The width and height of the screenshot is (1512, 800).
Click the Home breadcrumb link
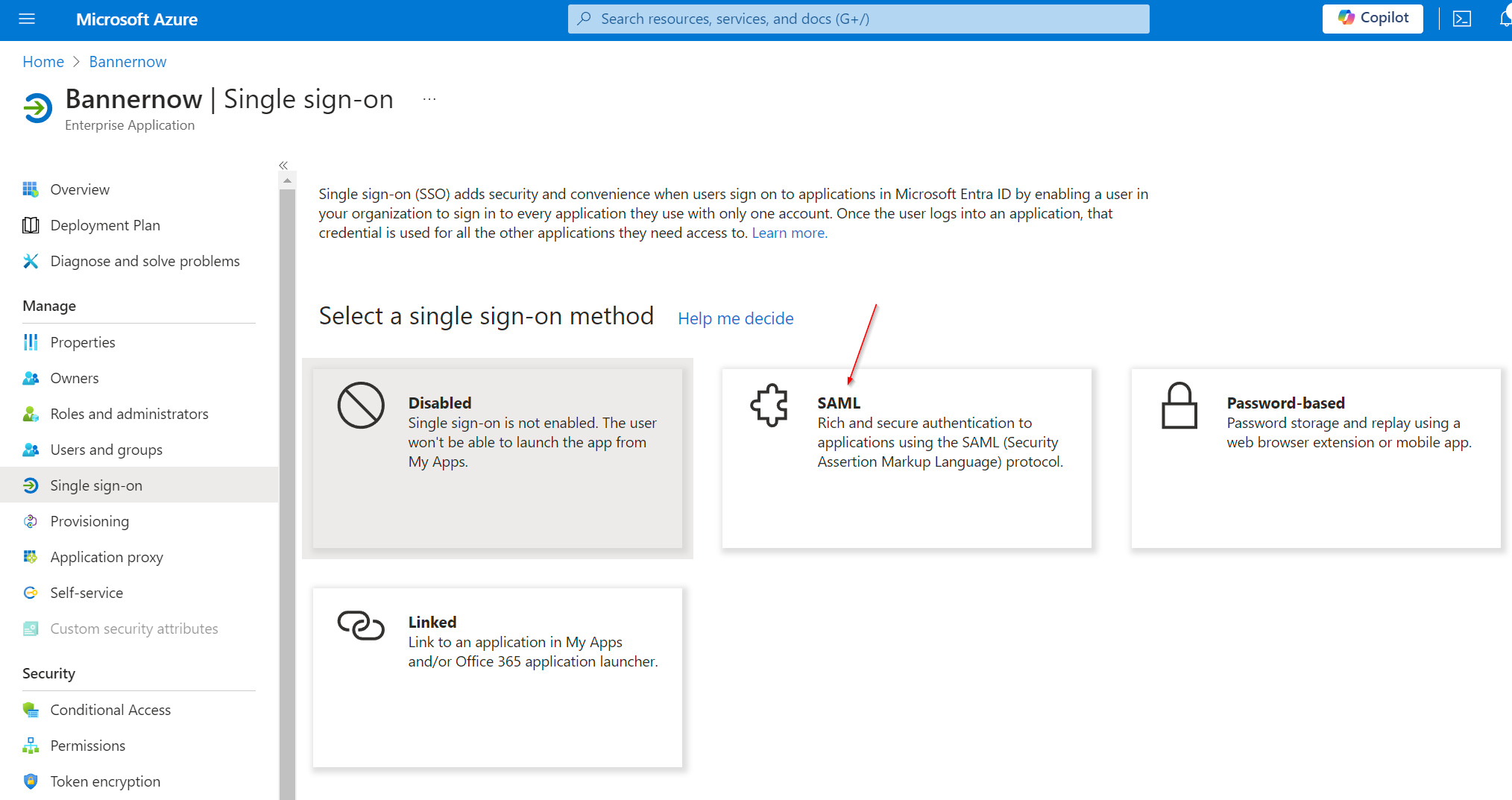pos(43,62)
